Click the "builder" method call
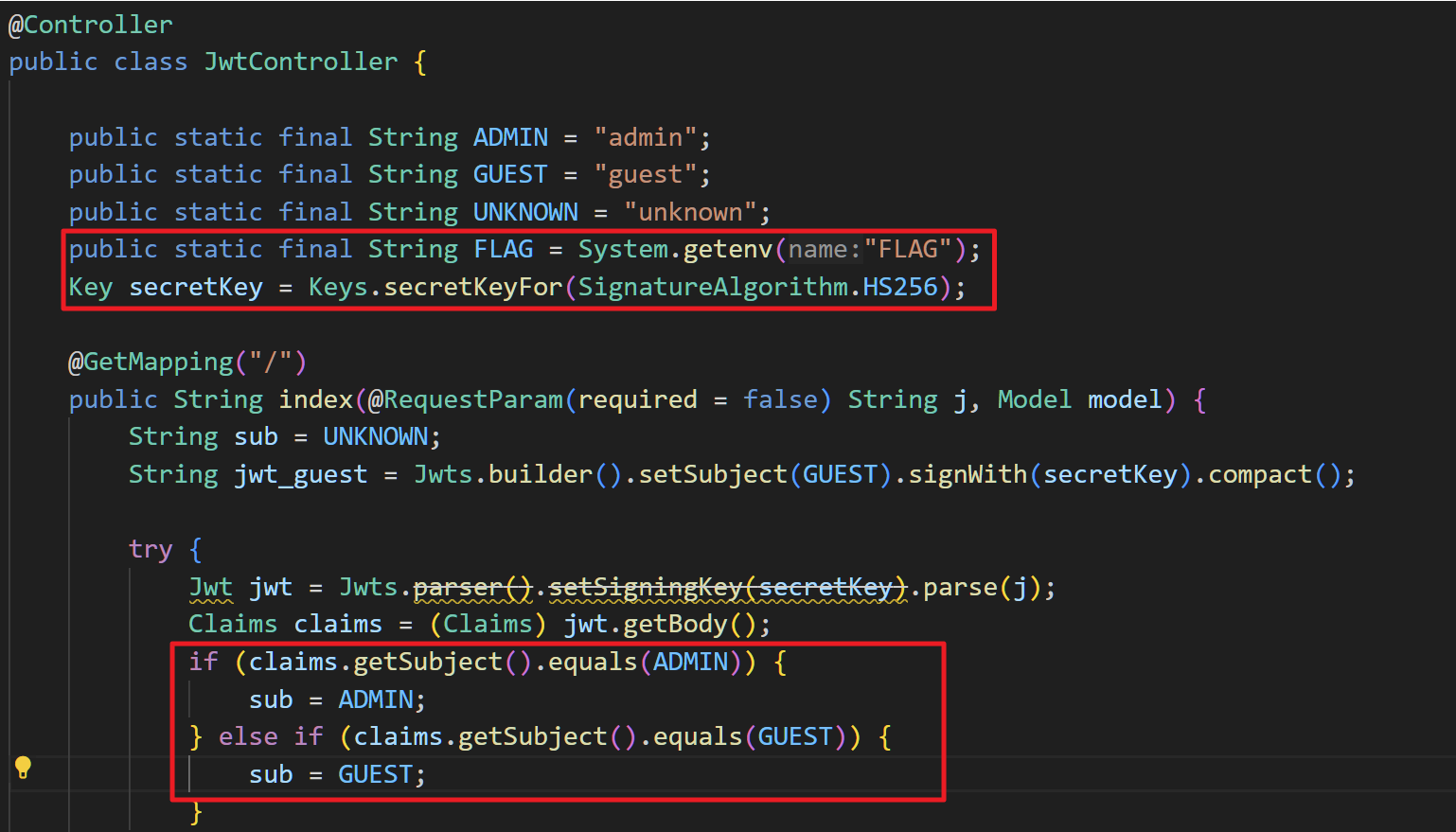1456x832 pixels. coord(541,474)
